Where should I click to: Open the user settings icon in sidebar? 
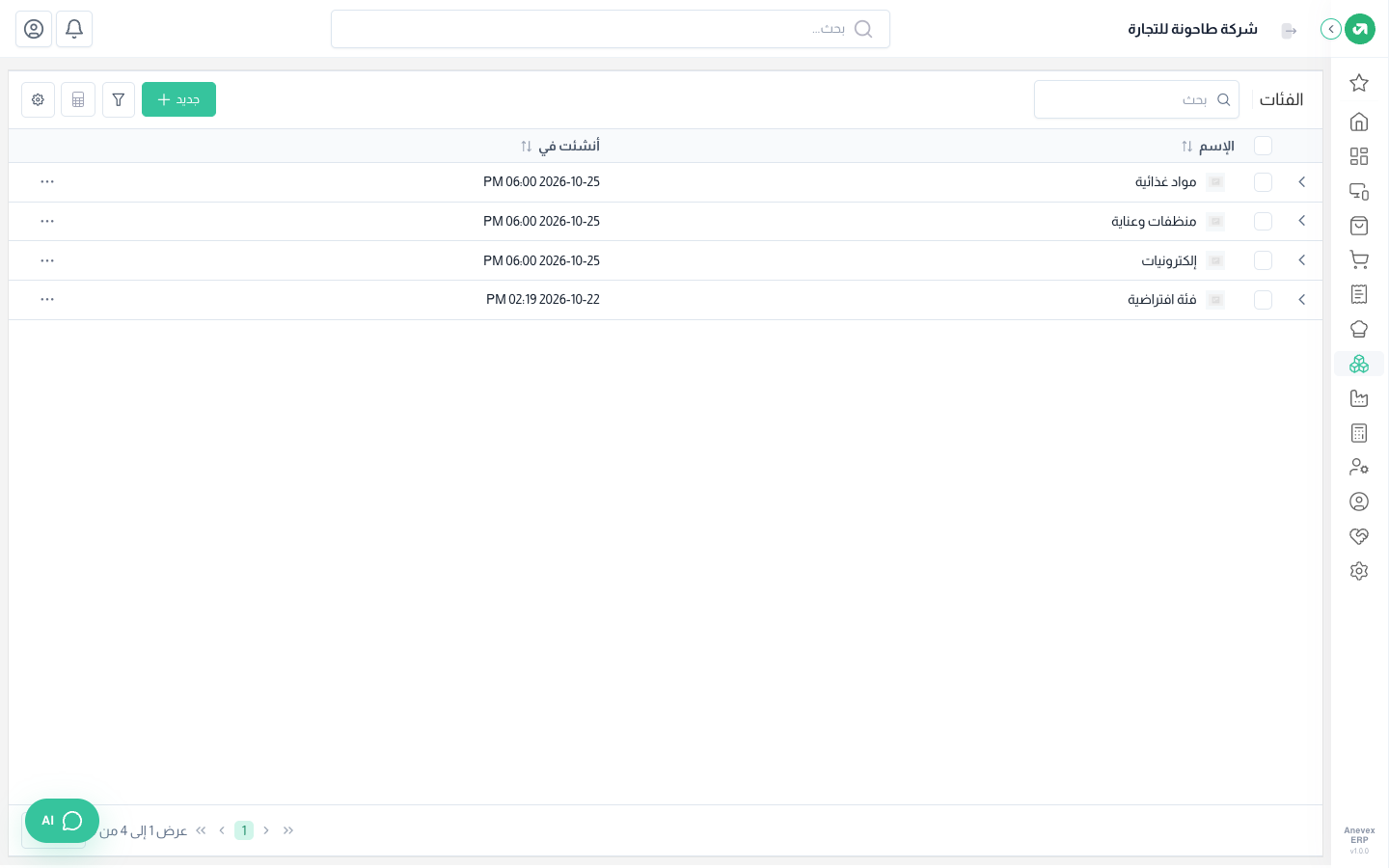pyautogui.click(x=1359, y=467)
